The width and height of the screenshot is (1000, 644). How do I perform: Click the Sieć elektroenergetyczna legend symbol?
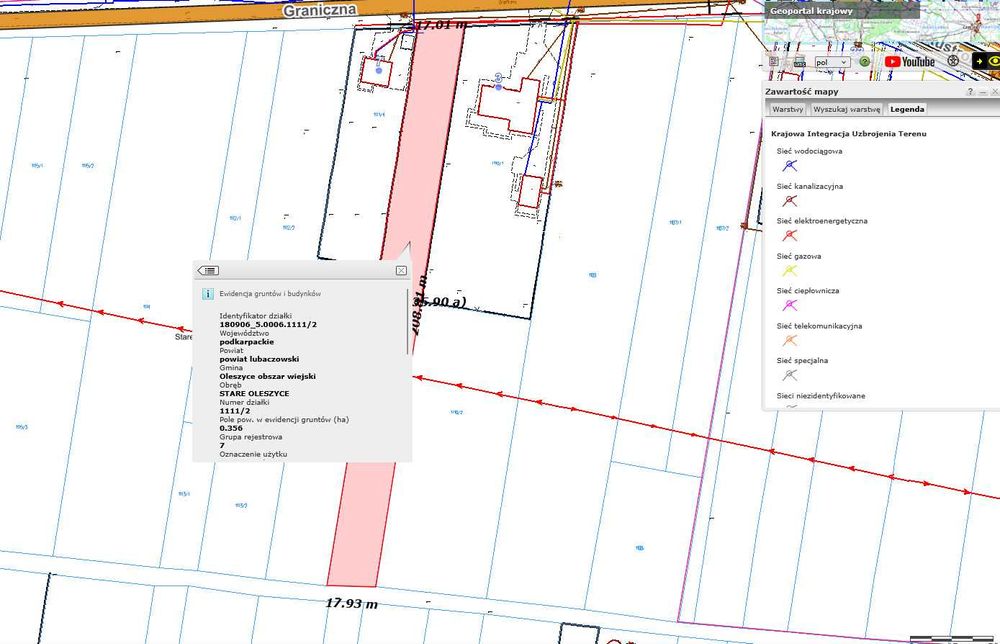click(790, 235)
